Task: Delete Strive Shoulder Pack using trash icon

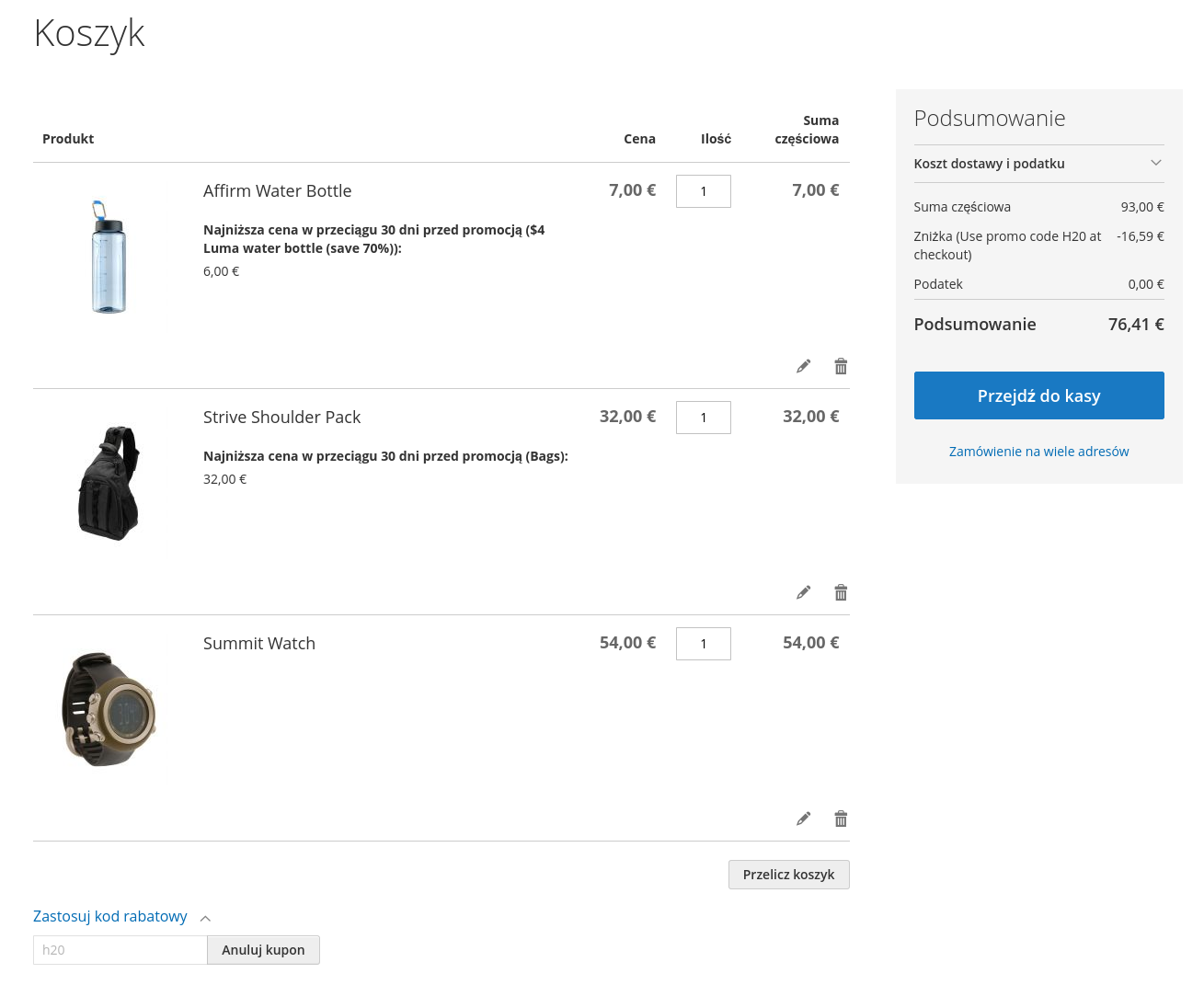Action: point(841,592)
